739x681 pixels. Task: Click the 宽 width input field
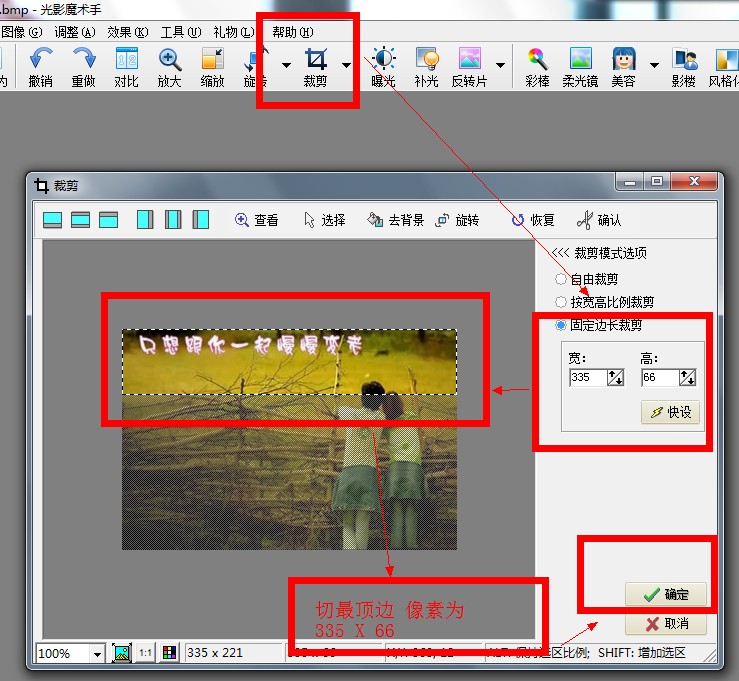588,377
